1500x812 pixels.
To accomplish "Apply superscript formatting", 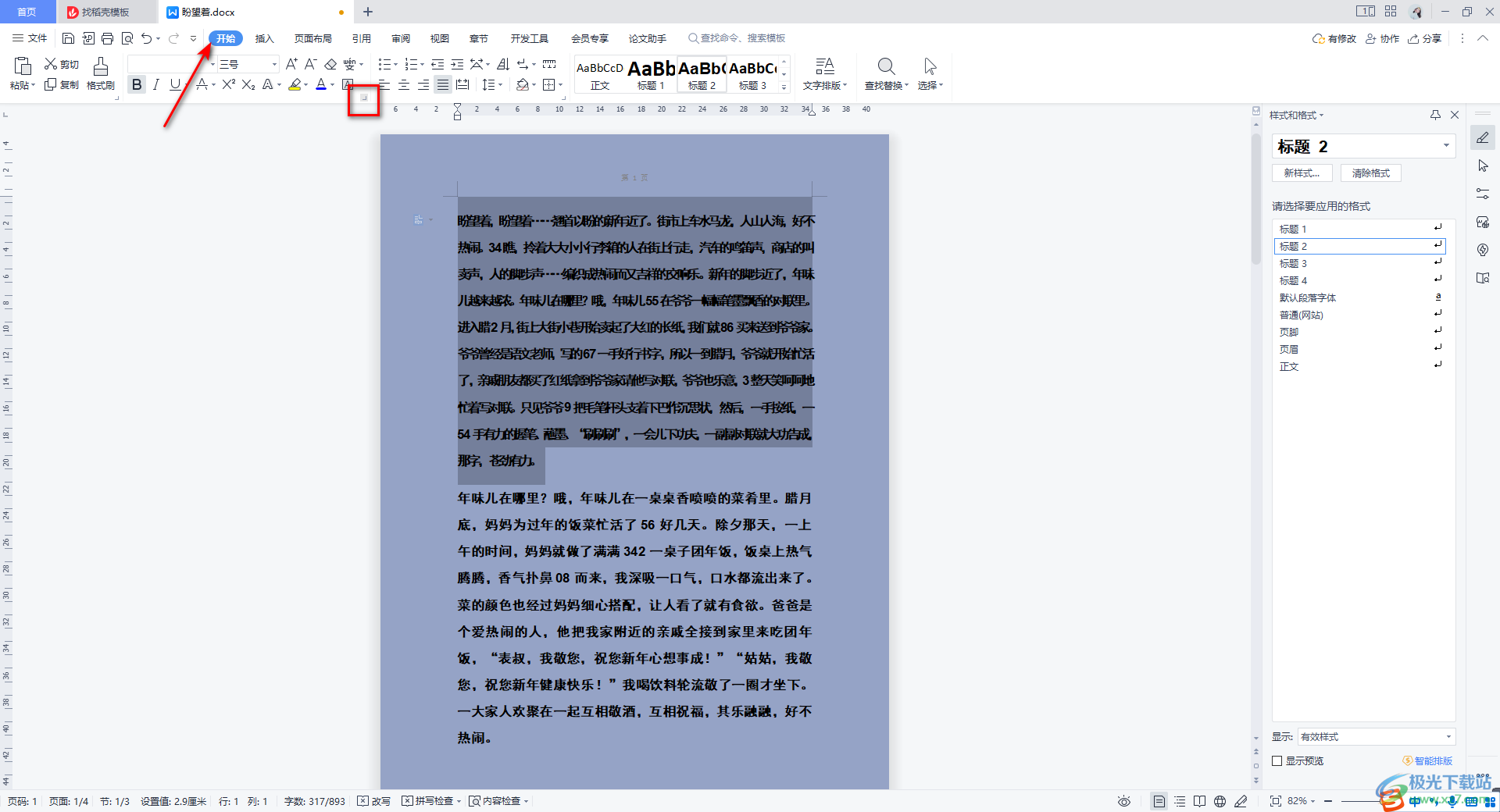I will [x=228, y=84].
